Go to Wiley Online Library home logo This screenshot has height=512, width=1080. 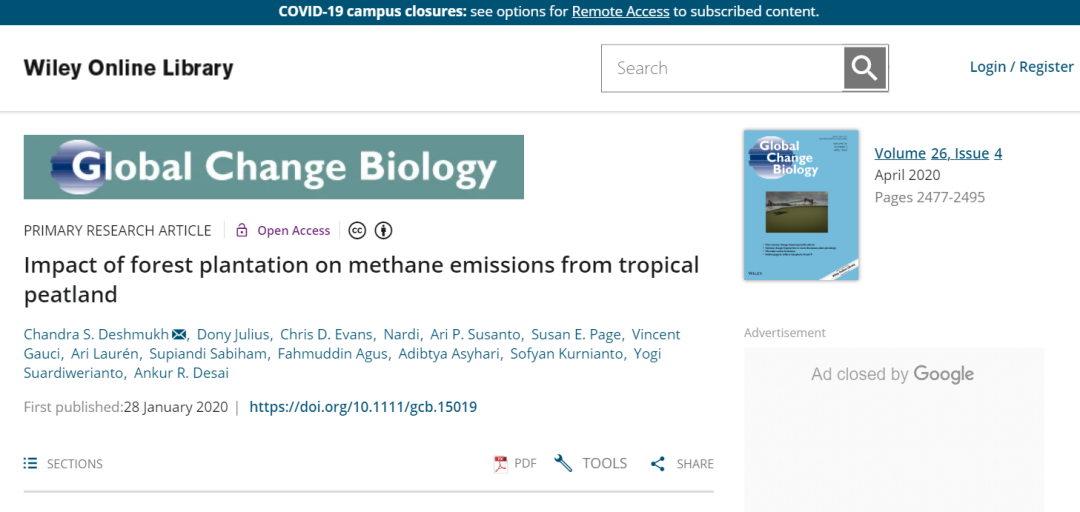[x=129, y=68]
